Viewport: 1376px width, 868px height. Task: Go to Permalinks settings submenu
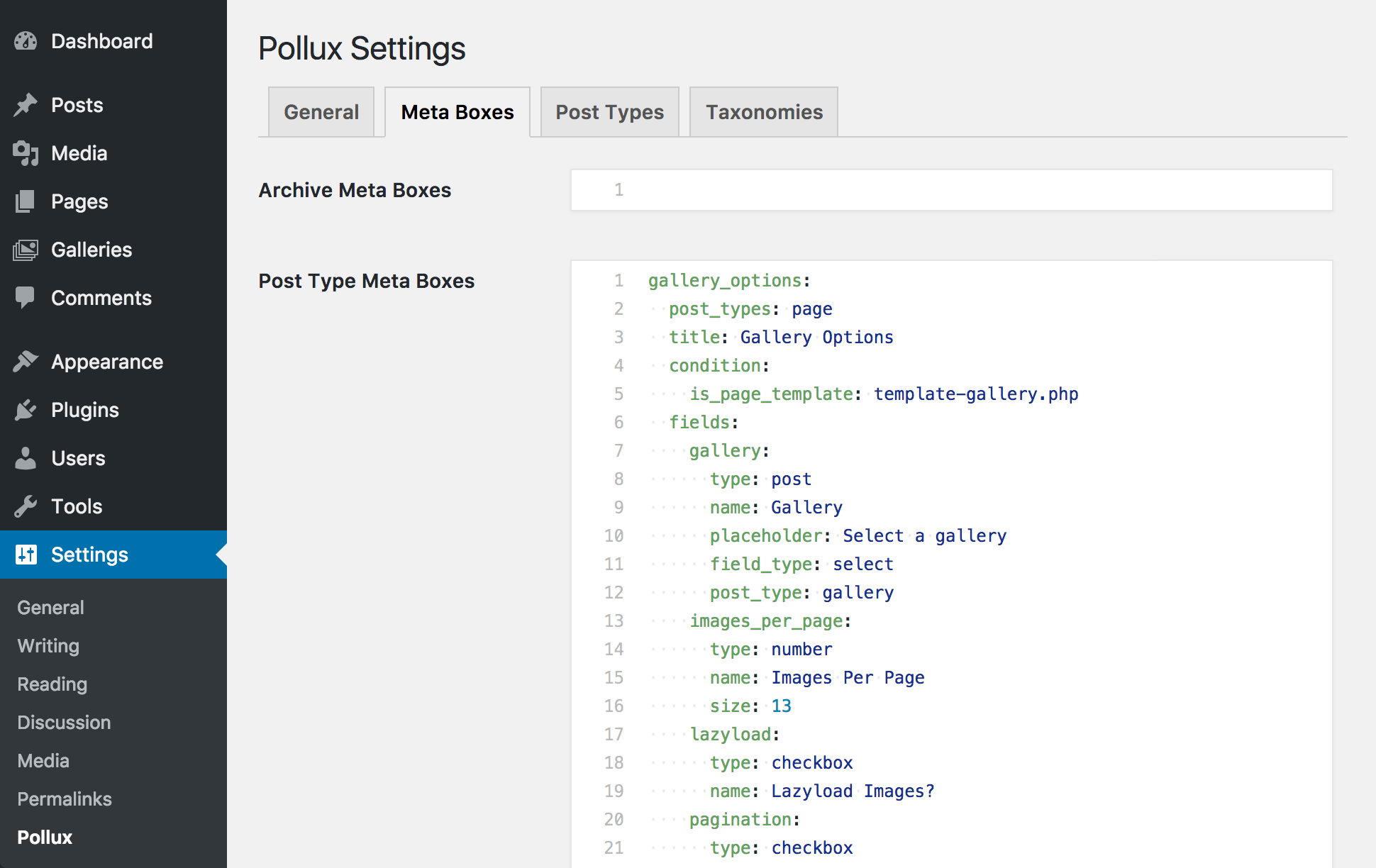click(x=65, y=799)
